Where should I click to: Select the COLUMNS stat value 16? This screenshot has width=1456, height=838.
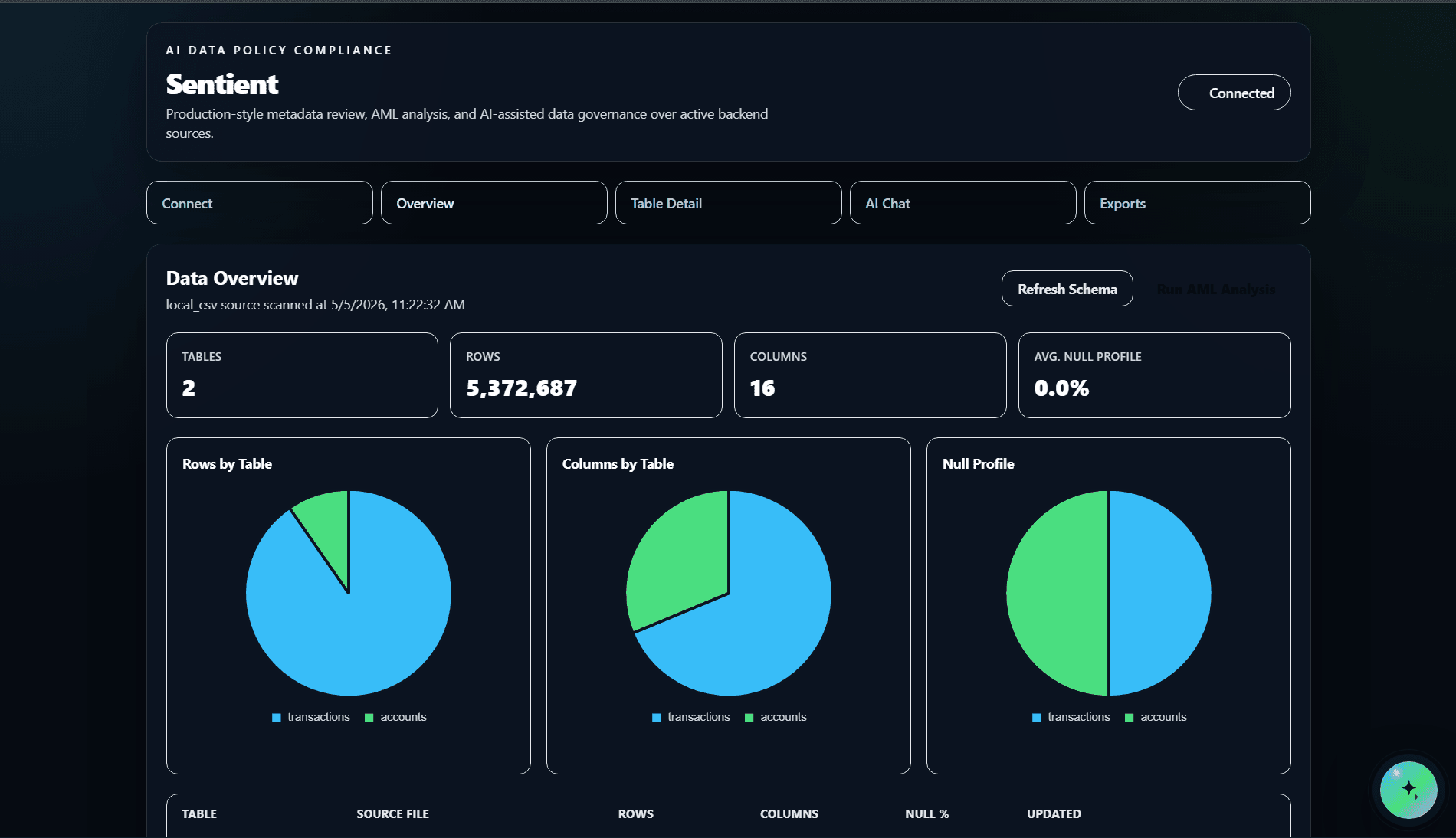[x=762, y=388]
